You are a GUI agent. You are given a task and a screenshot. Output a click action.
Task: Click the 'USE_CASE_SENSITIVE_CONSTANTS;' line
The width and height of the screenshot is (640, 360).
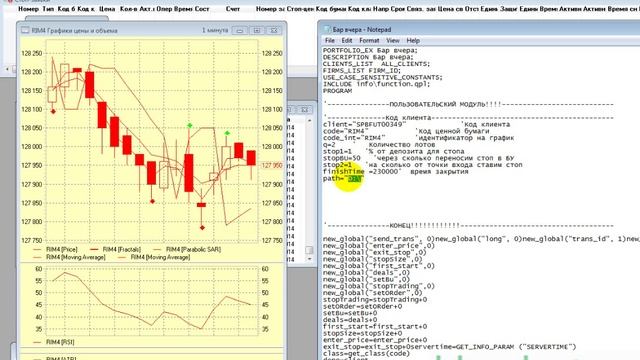[382, 78]
